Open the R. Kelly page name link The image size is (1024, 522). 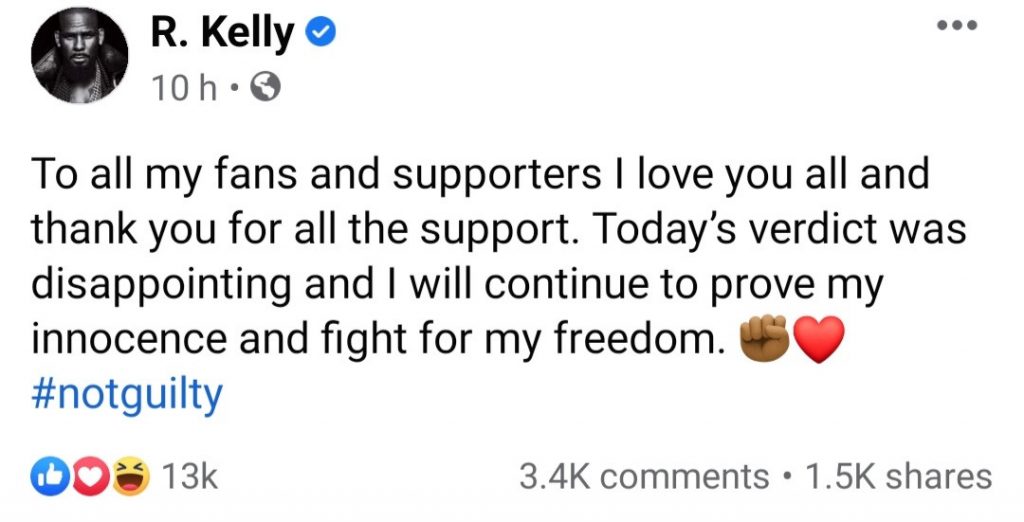click(x=223, y=34)
